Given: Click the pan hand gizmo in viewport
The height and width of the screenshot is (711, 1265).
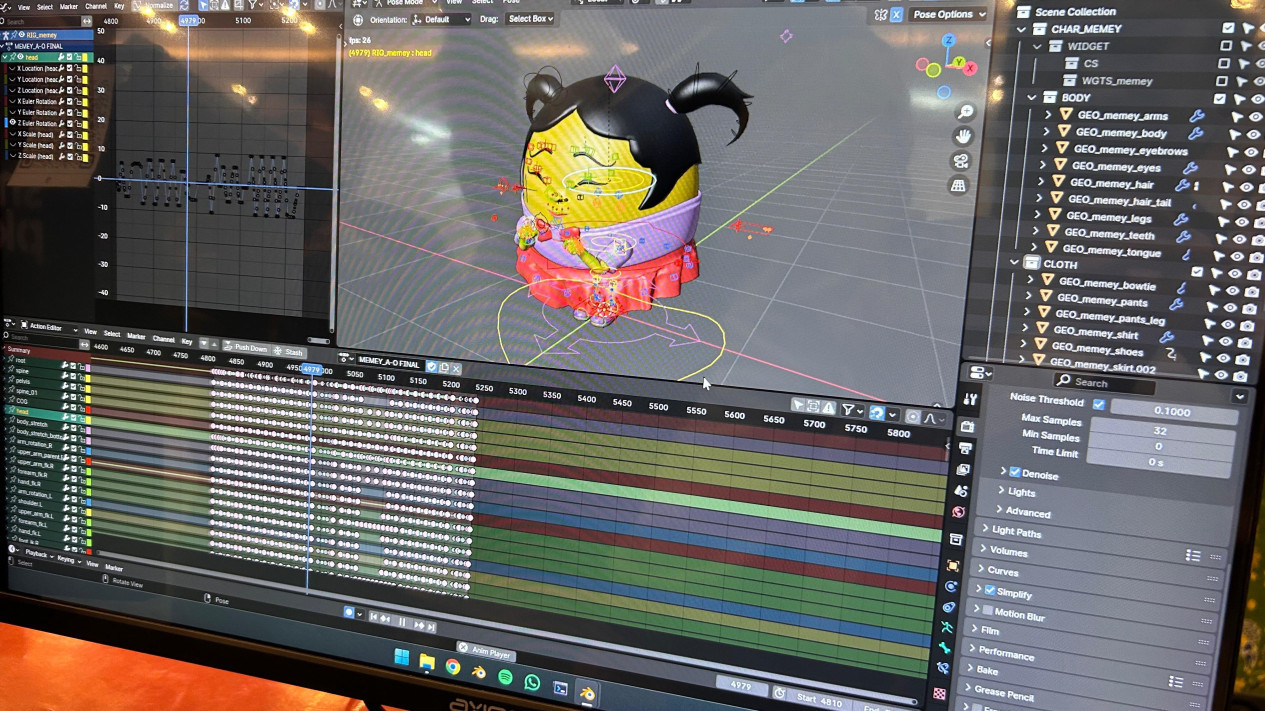Looking at the screenshot, I should point(963,136).
